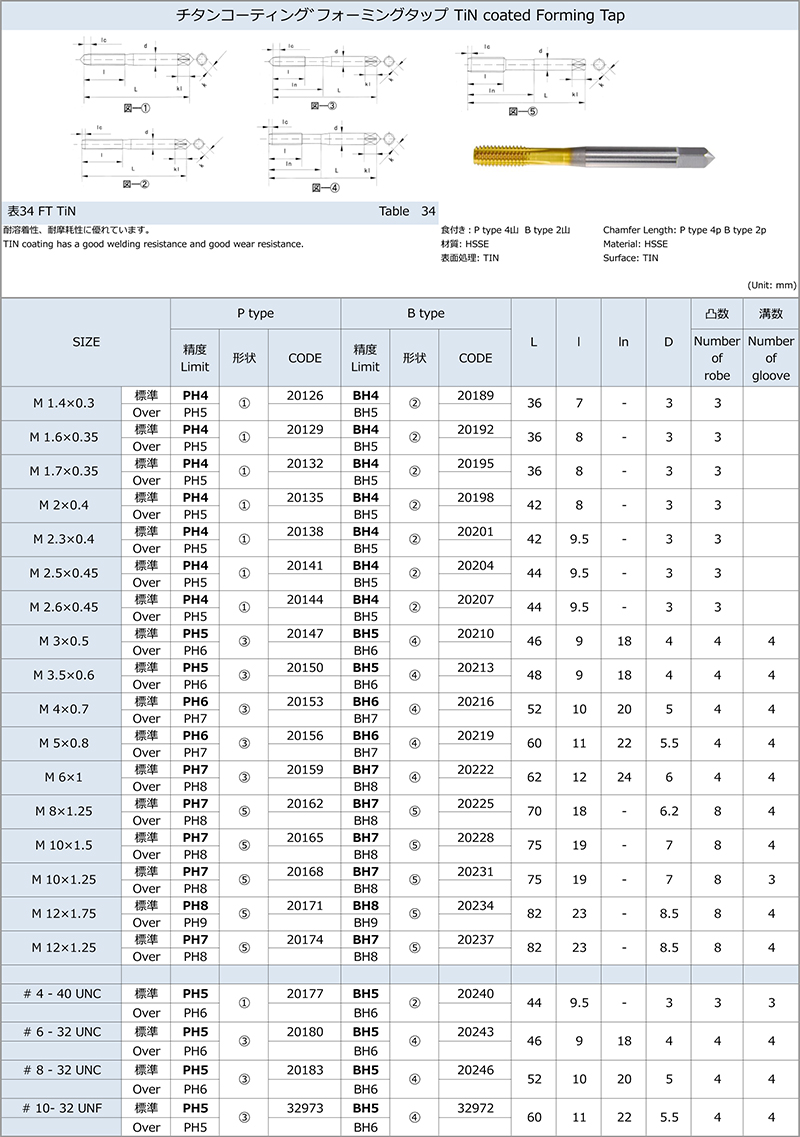This screenshot has width=800, height=1137.
Task: Click the "表34 FT TiN" table title
Action: point(41,211)
